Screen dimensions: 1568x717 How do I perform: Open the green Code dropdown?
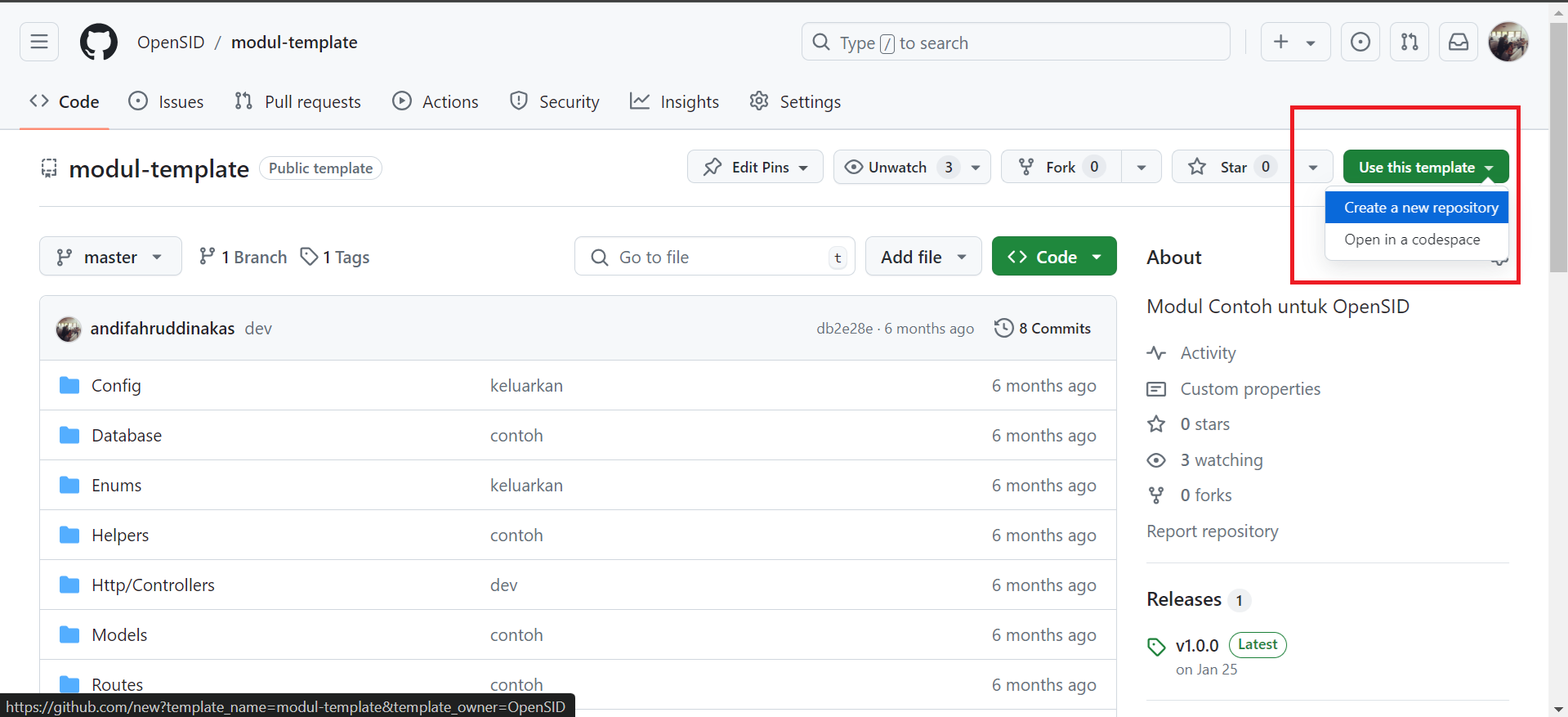pos(1054,257)
